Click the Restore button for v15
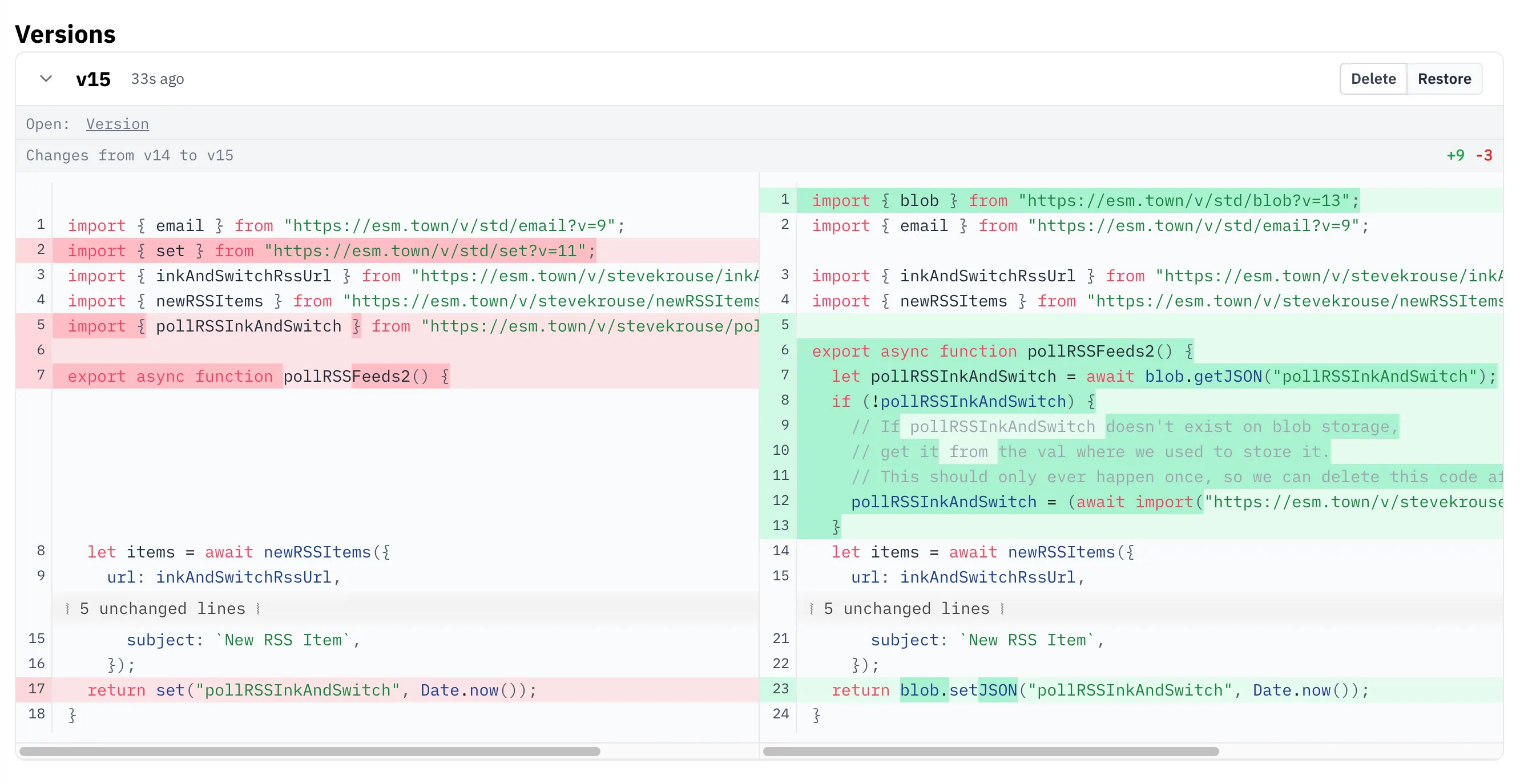1524x784 pixels. click(x=1444, y=79)
